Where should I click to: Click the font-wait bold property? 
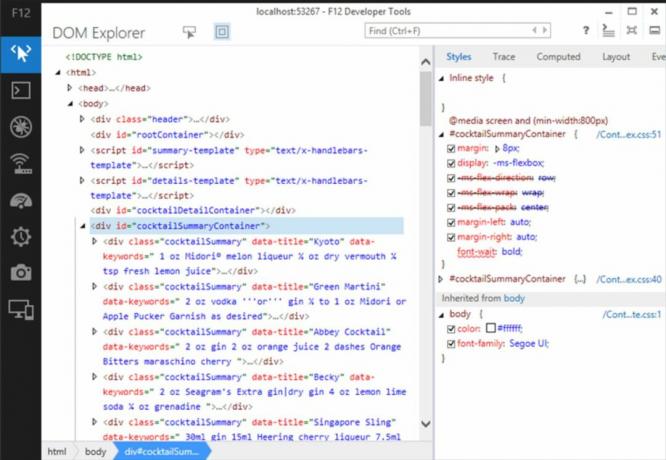pyautogui.click(x=489, y=252)
